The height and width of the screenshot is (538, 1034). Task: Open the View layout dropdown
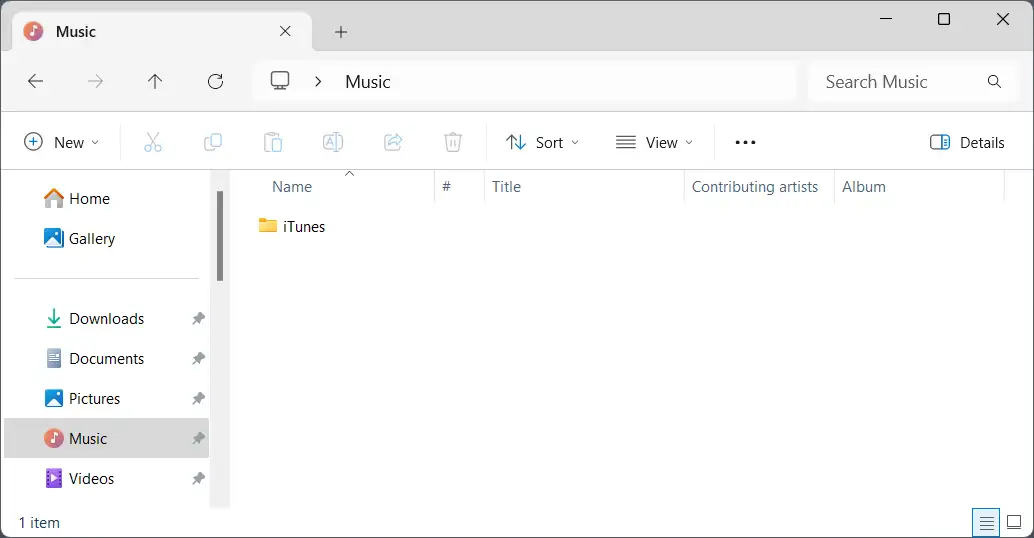coord(654,142)
